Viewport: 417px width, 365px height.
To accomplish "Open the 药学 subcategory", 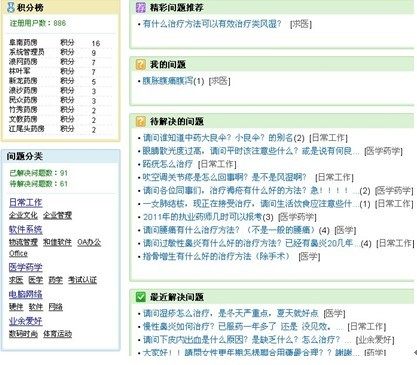I will click(x=56, y=280).
